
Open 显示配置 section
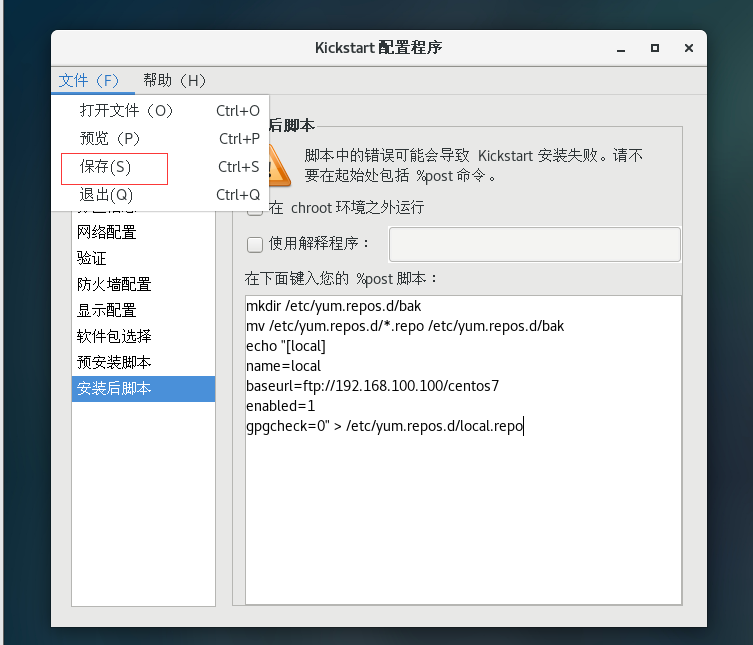click(143, 310)
